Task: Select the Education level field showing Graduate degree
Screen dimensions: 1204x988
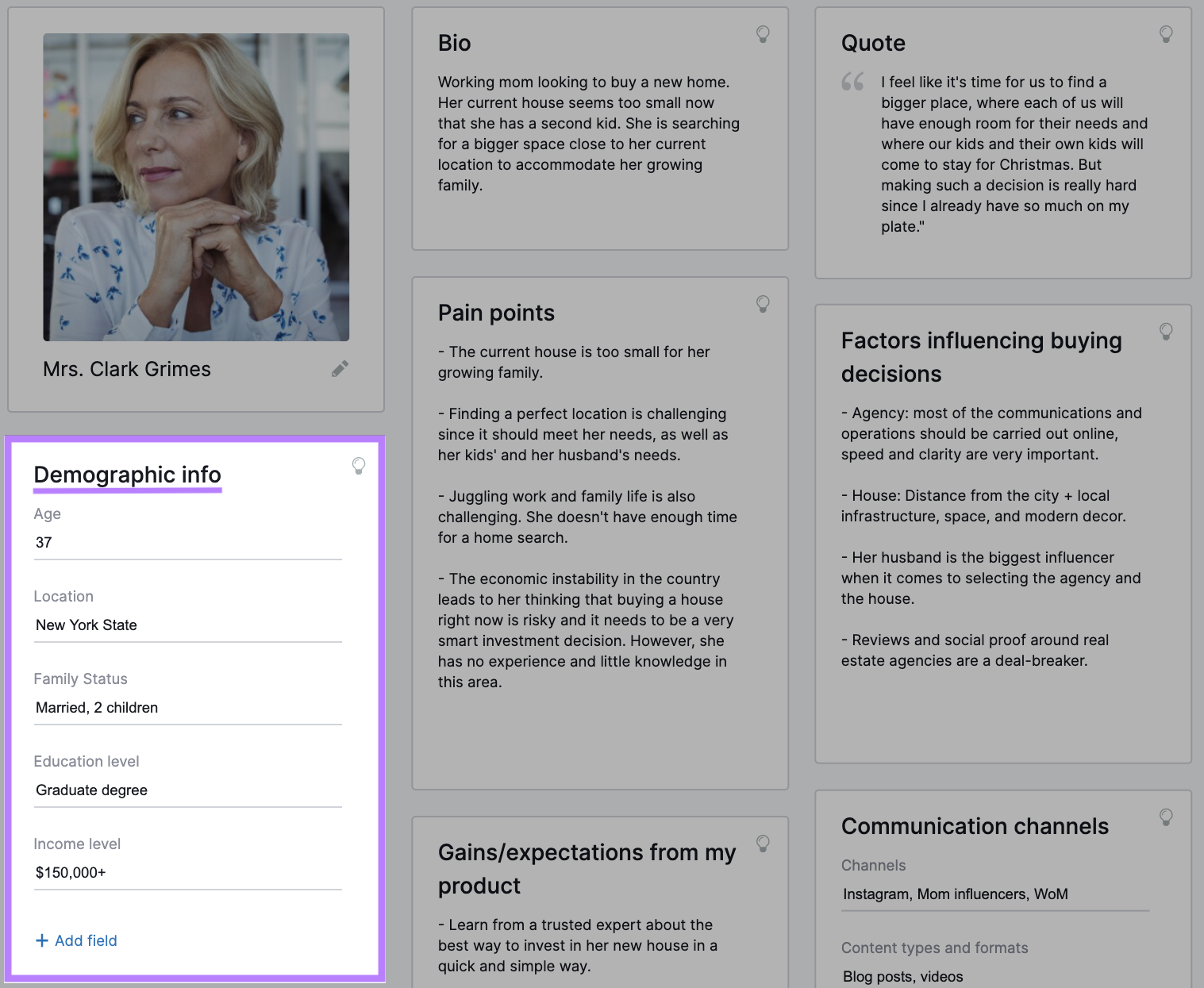Action: pyautogui.click(x=187, y=790)
